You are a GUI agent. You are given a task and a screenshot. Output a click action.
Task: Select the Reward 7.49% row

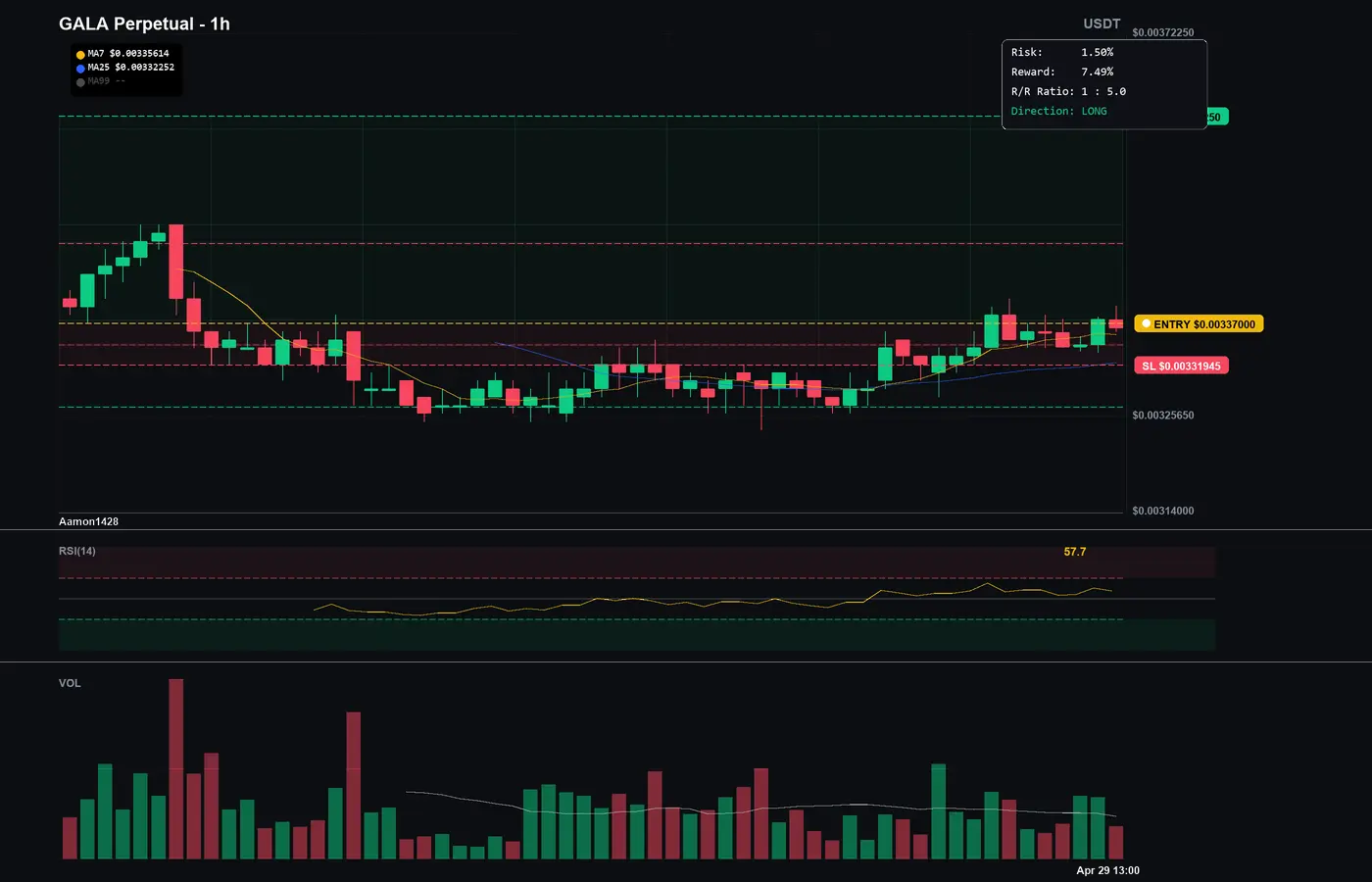point(1062,72)
